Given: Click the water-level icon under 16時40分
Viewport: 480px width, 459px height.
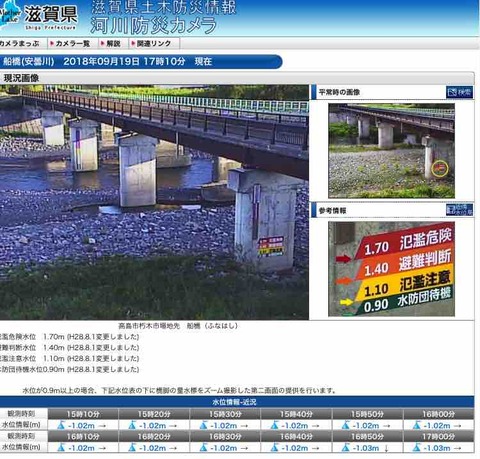Looking at the screenshot, I should tap(274, 448).
